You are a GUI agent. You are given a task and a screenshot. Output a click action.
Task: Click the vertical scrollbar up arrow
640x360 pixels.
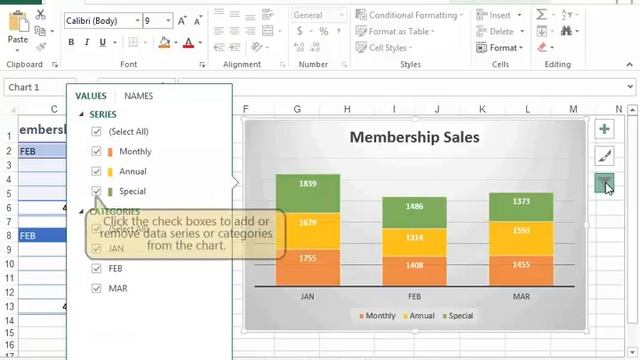pyautogui.click(x=632, y=110)
